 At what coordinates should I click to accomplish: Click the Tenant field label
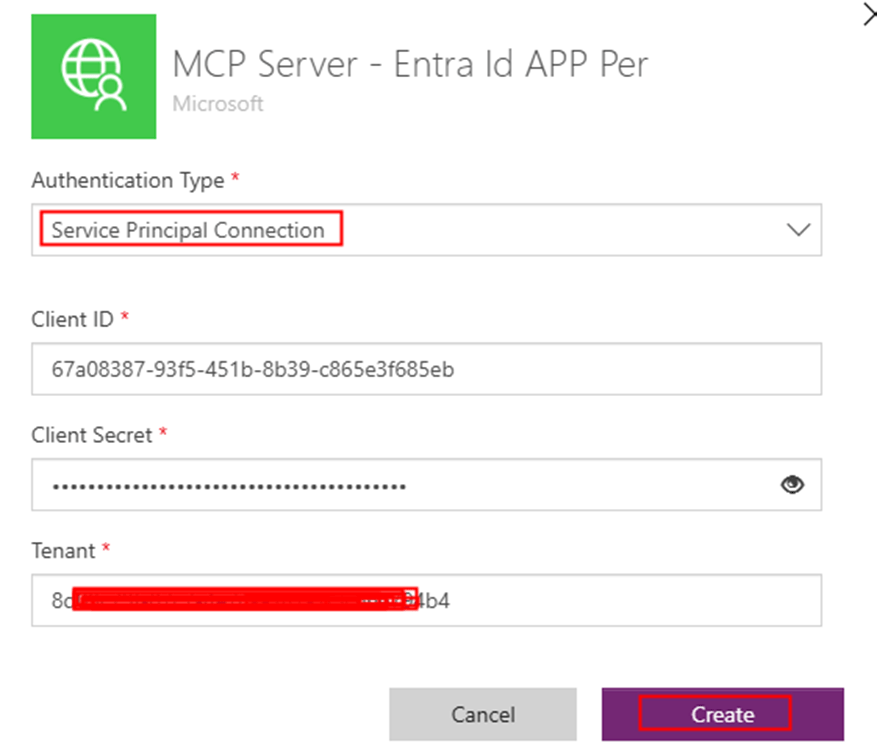63,551
